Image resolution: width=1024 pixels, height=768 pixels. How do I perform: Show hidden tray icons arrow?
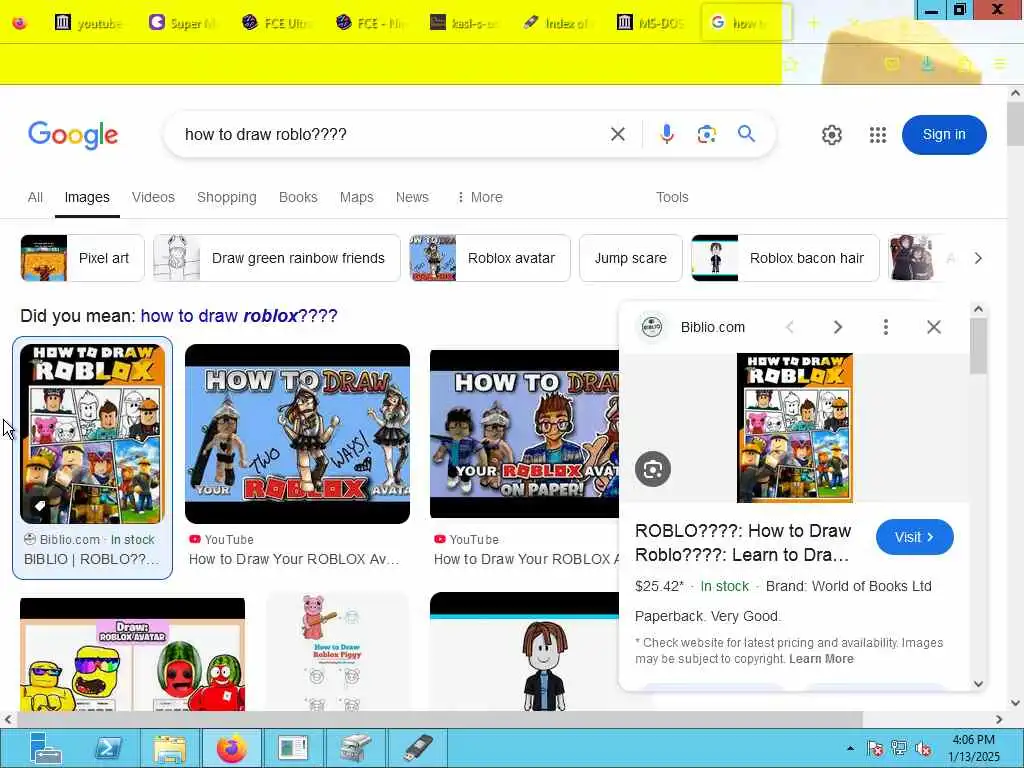[x=850, y=748]
